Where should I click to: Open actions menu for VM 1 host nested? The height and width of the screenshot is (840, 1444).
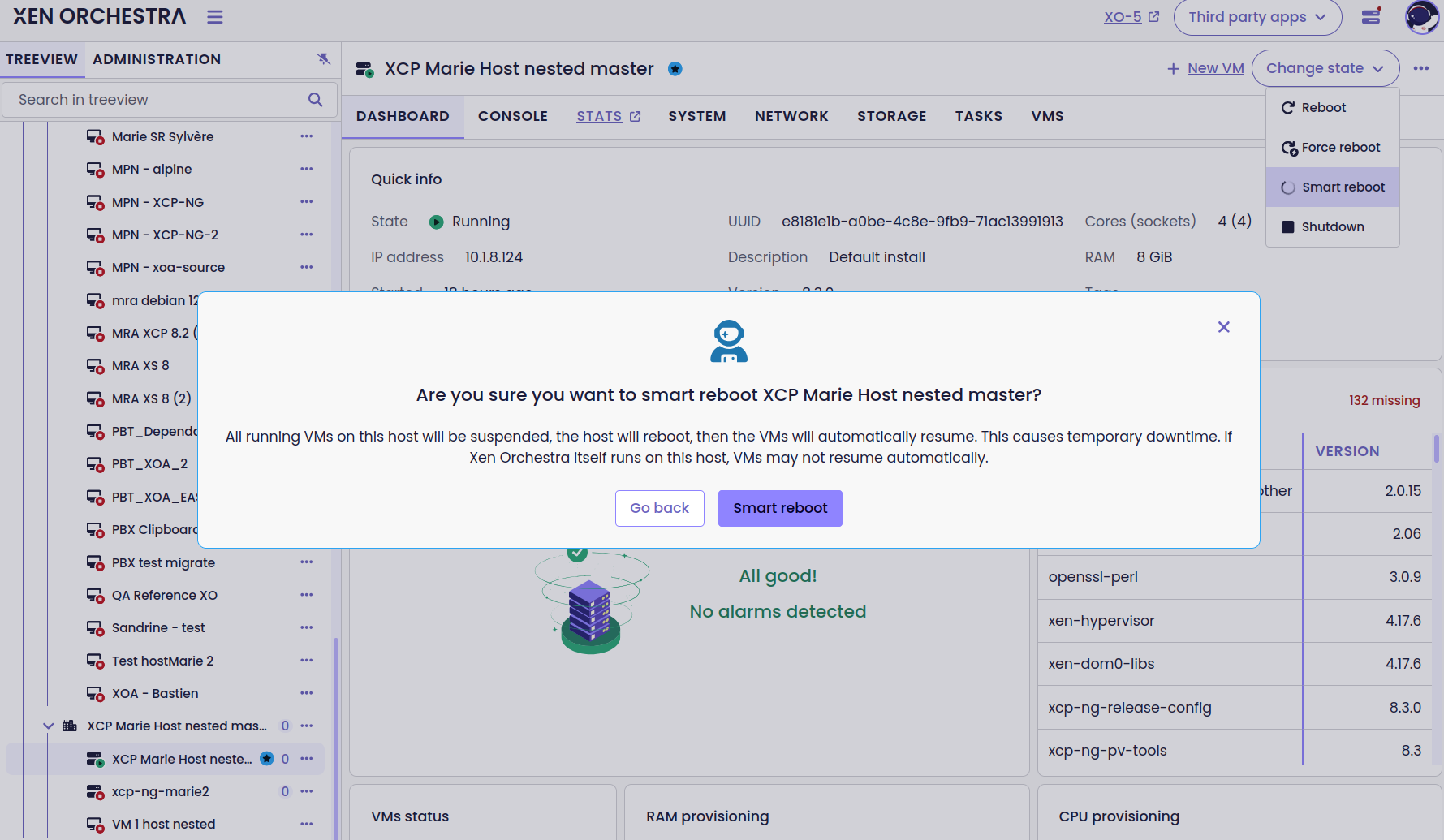306,824
